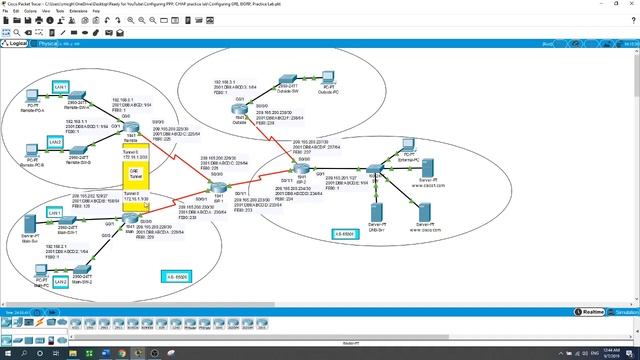The width and height of the screenshot is (640, 360).
Task: Print the topology with the printer icon
Action: [39, 20]
